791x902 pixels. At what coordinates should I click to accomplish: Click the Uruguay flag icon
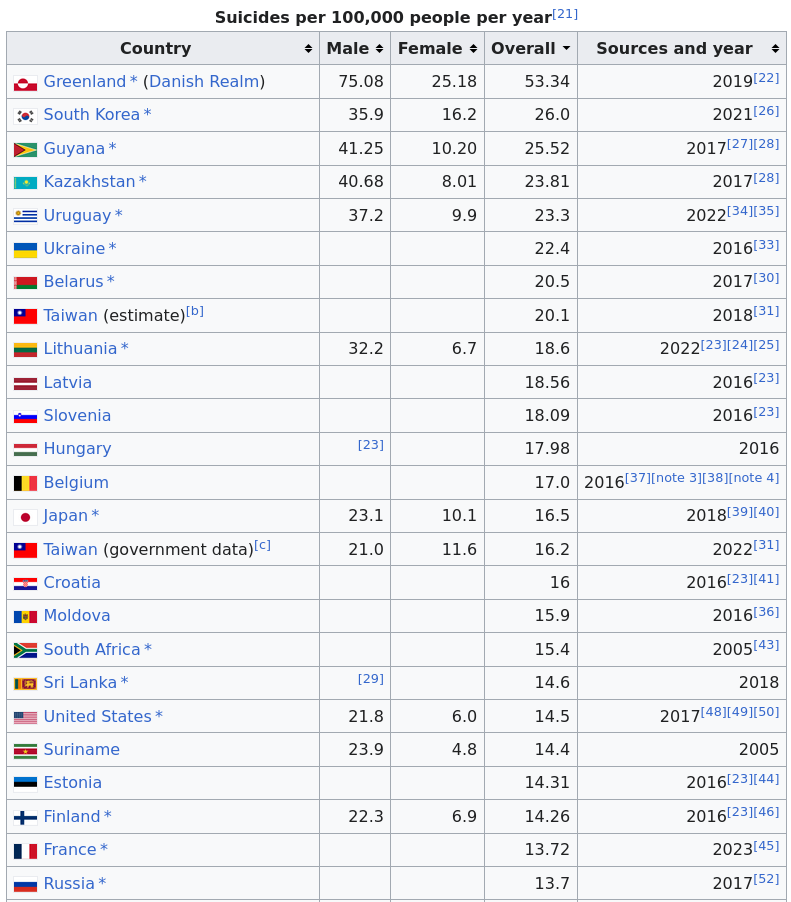25,216
